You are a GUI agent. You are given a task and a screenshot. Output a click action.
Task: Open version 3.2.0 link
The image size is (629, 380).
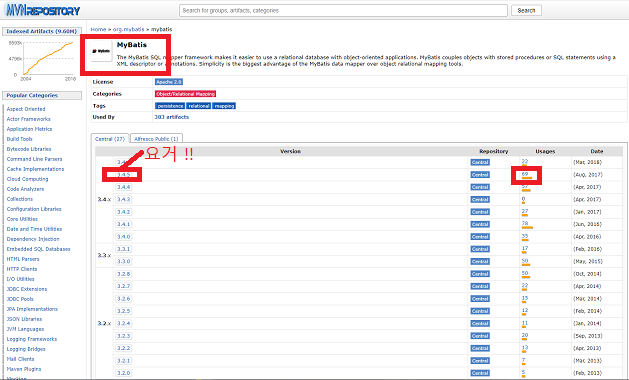coord(124,373)
